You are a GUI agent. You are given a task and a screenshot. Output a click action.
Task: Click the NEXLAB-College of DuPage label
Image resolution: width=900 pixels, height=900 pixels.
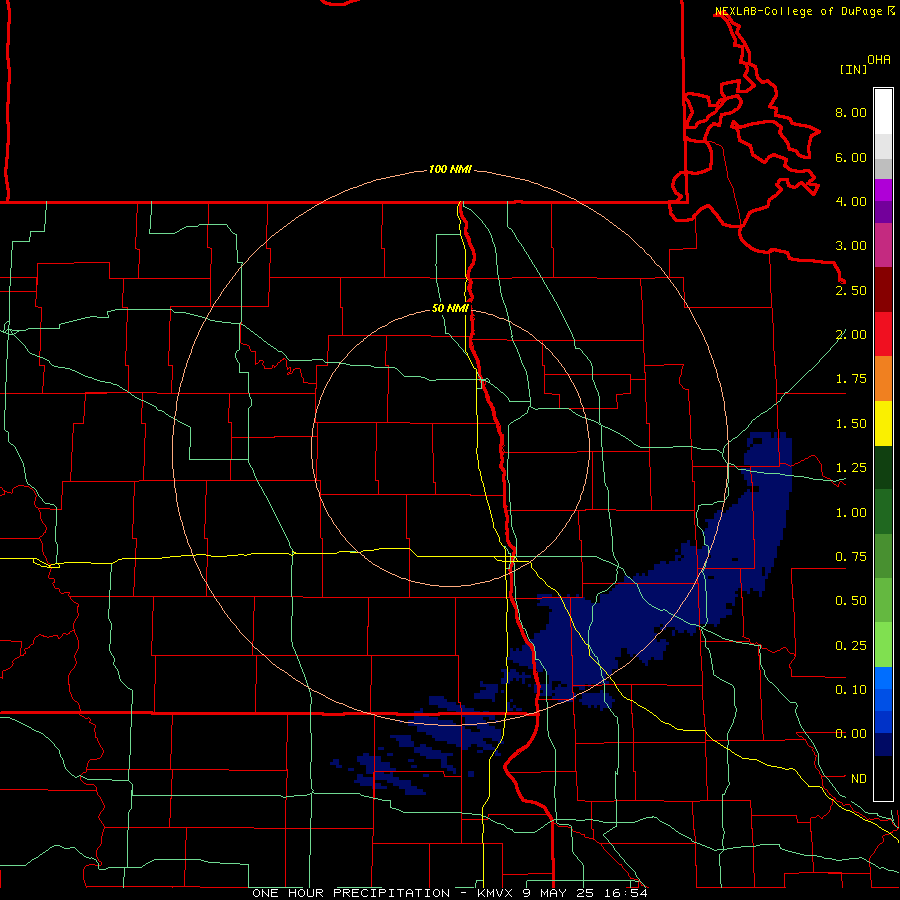799,11
